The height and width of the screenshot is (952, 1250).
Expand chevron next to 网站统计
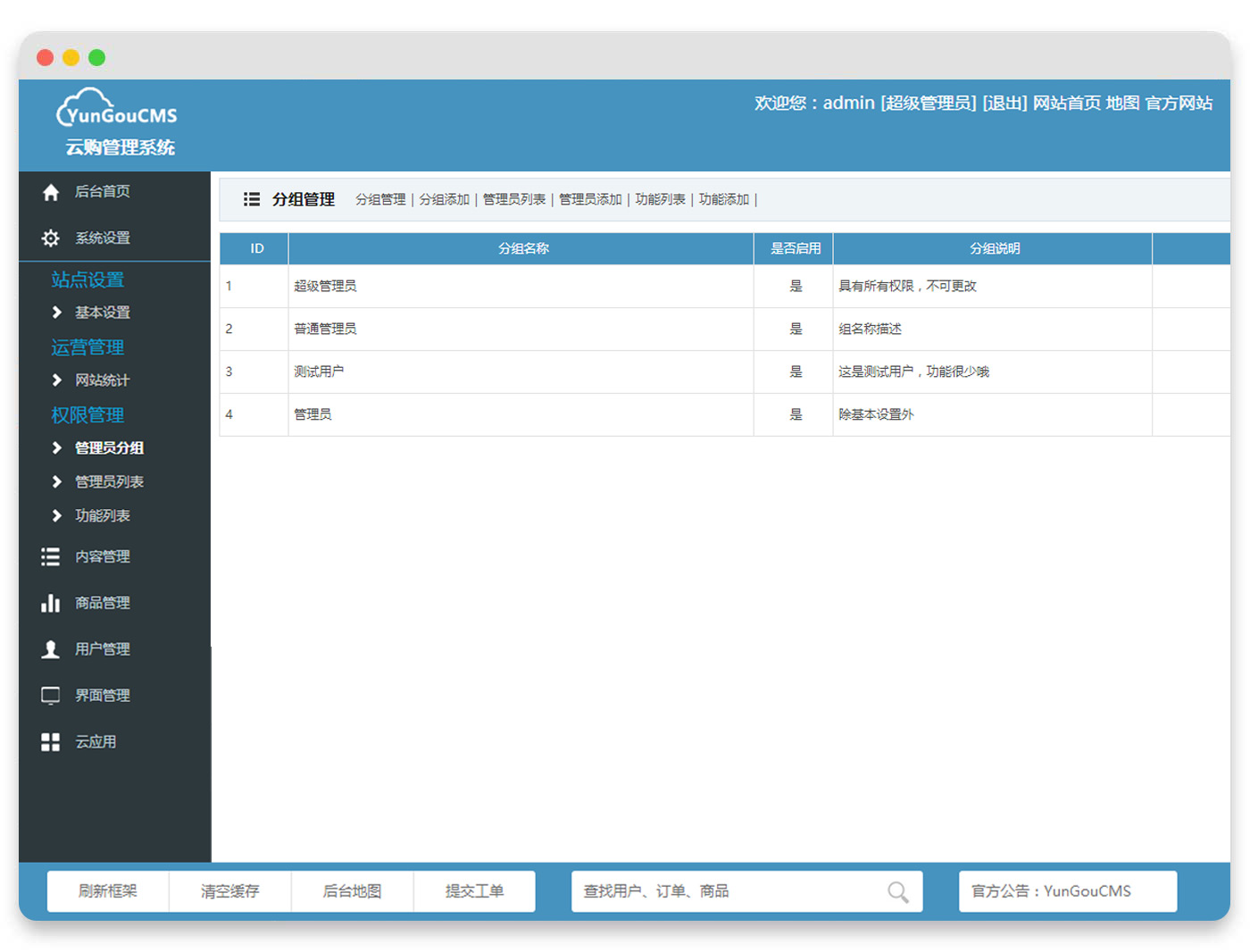tap(57, 380)
